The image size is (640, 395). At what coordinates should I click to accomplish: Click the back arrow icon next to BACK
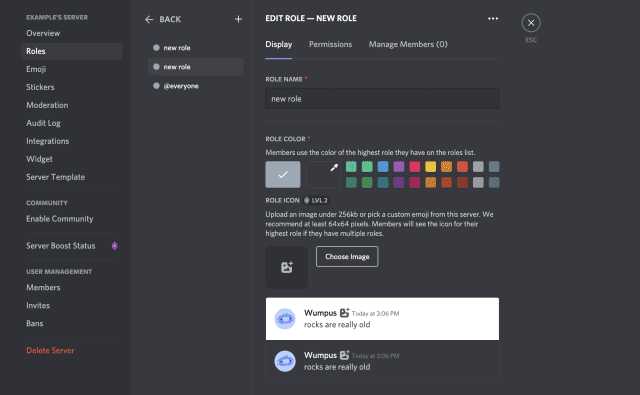coord(149,19)
